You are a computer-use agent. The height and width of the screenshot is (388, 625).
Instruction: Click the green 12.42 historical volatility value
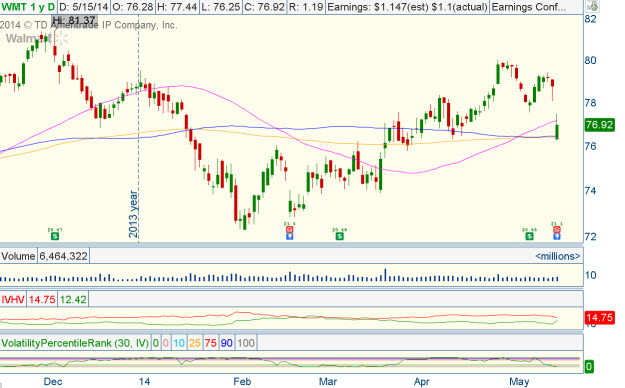(x=73, y=299)
